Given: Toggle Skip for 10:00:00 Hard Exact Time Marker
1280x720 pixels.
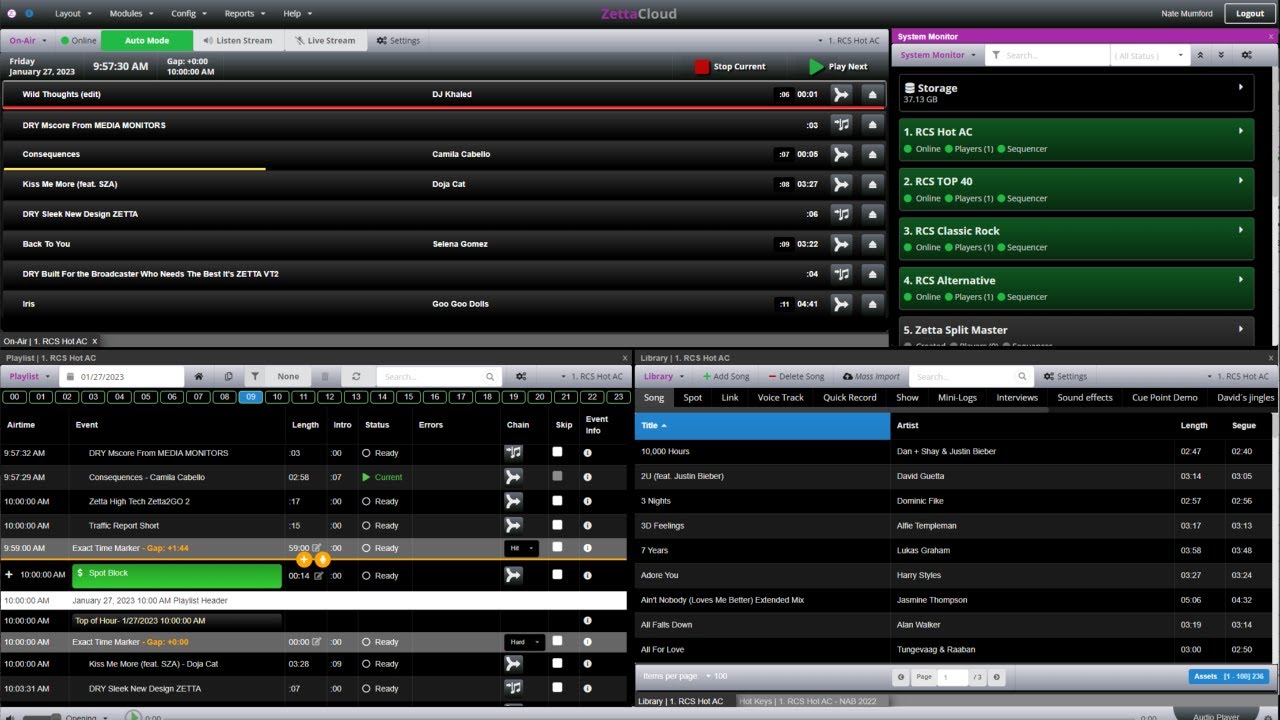Looking at the screenshot, I should 557,641.
